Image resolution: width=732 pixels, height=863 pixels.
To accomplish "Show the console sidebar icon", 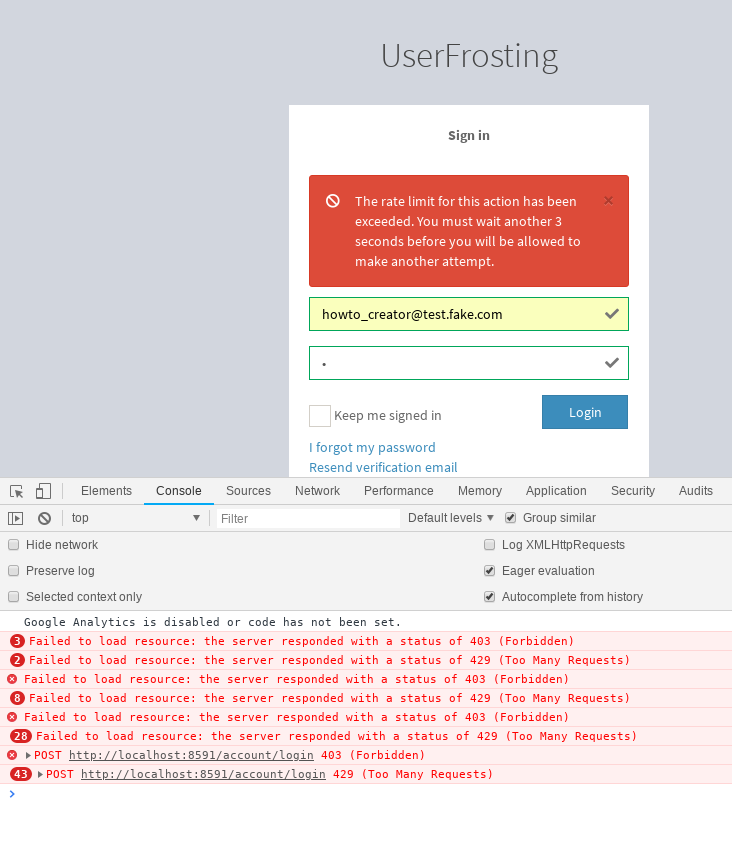I will point(15,518).
